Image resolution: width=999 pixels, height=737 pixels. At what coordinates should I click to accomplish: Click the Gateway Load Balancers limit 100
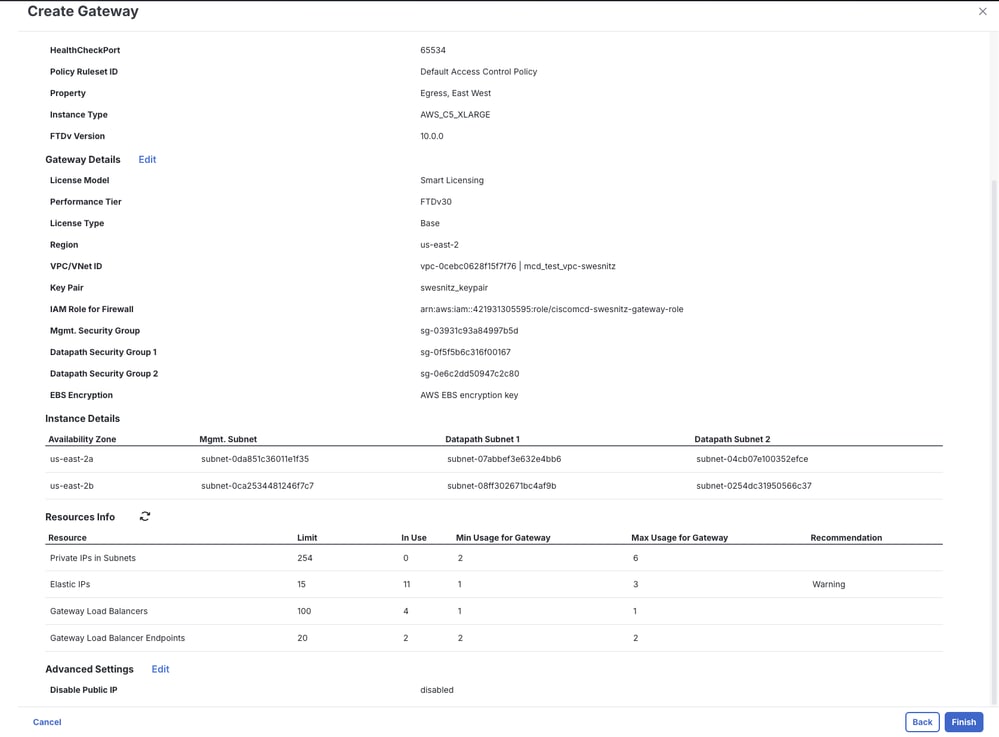pos(304,612)
